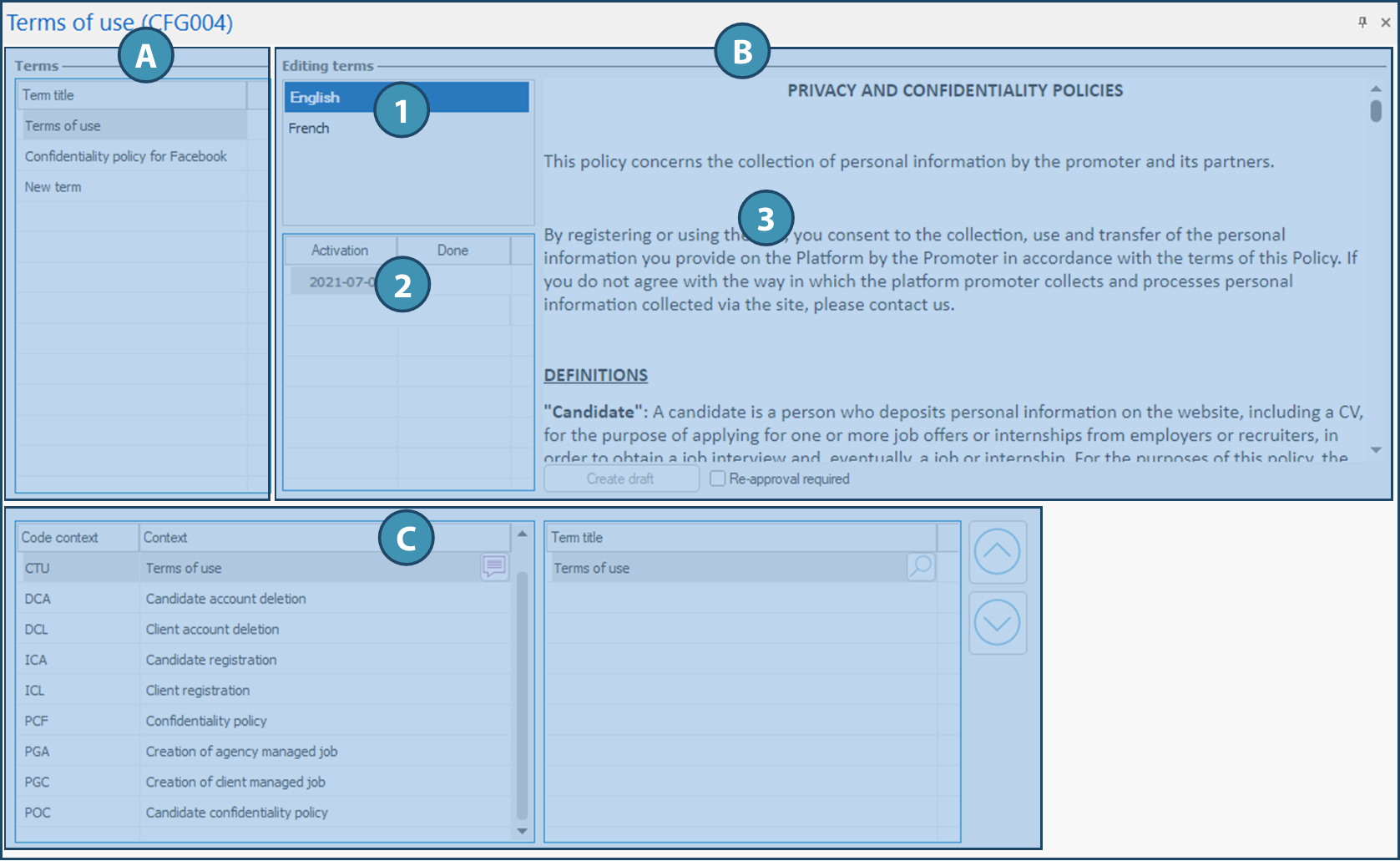Click magnifier icon in Term title row

coord(920,567)
